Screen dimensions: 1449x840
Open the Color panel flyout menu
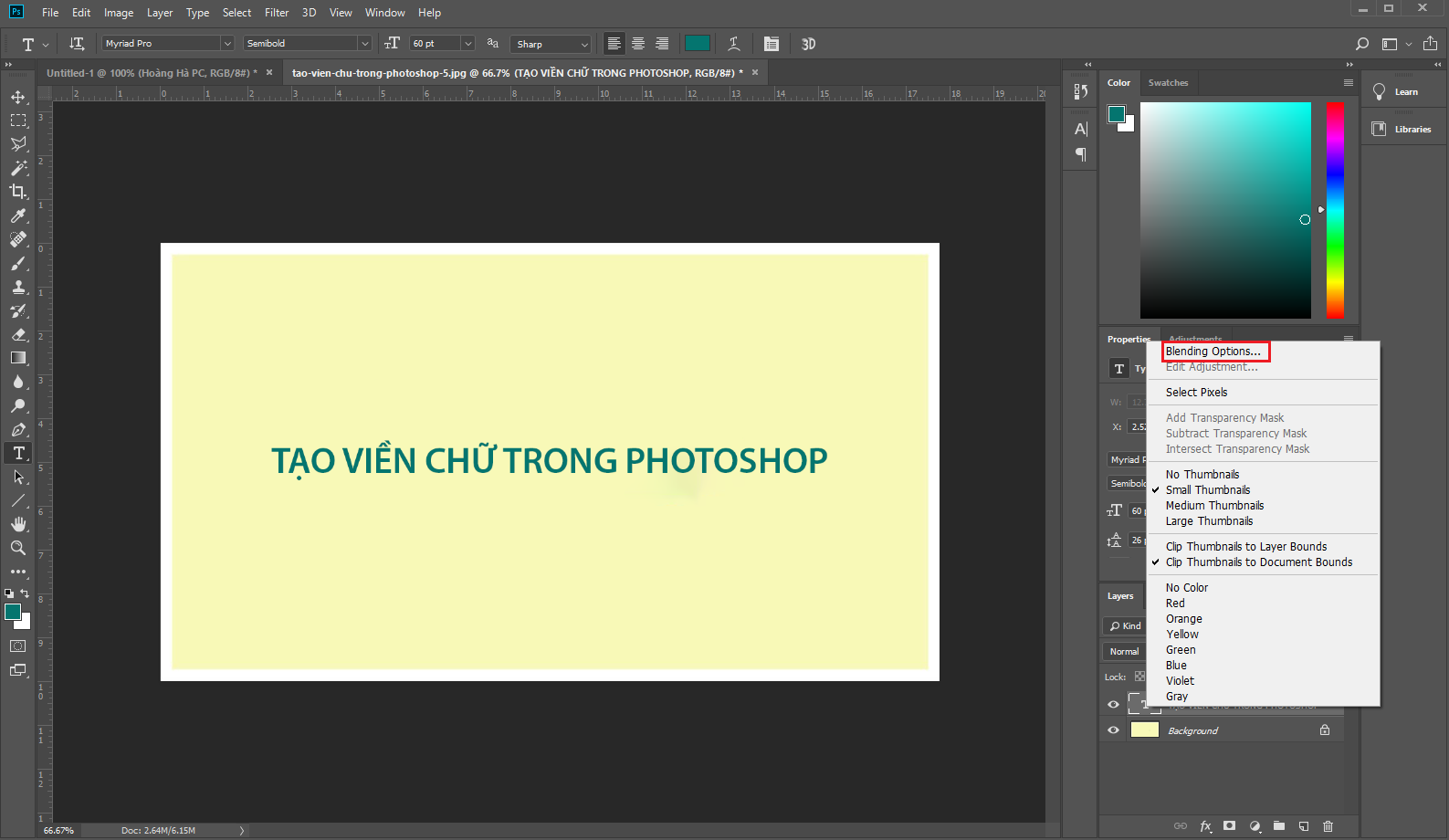tap(1348, 83)
